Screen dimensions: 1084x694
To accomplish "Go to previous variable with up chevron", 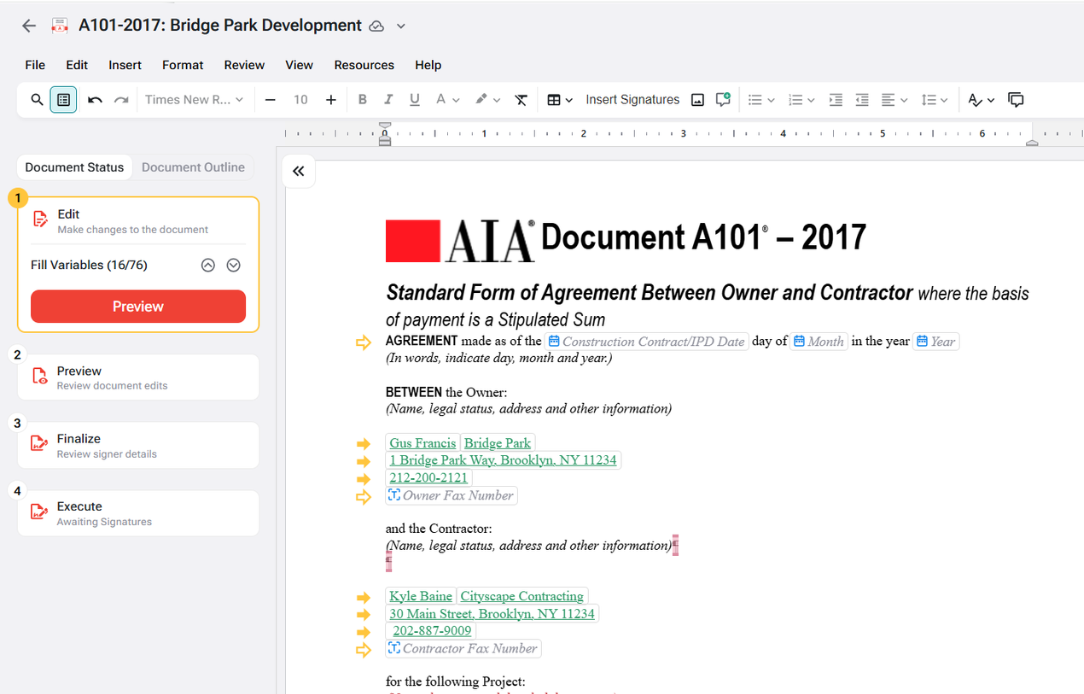I will (x=208, y=265).
